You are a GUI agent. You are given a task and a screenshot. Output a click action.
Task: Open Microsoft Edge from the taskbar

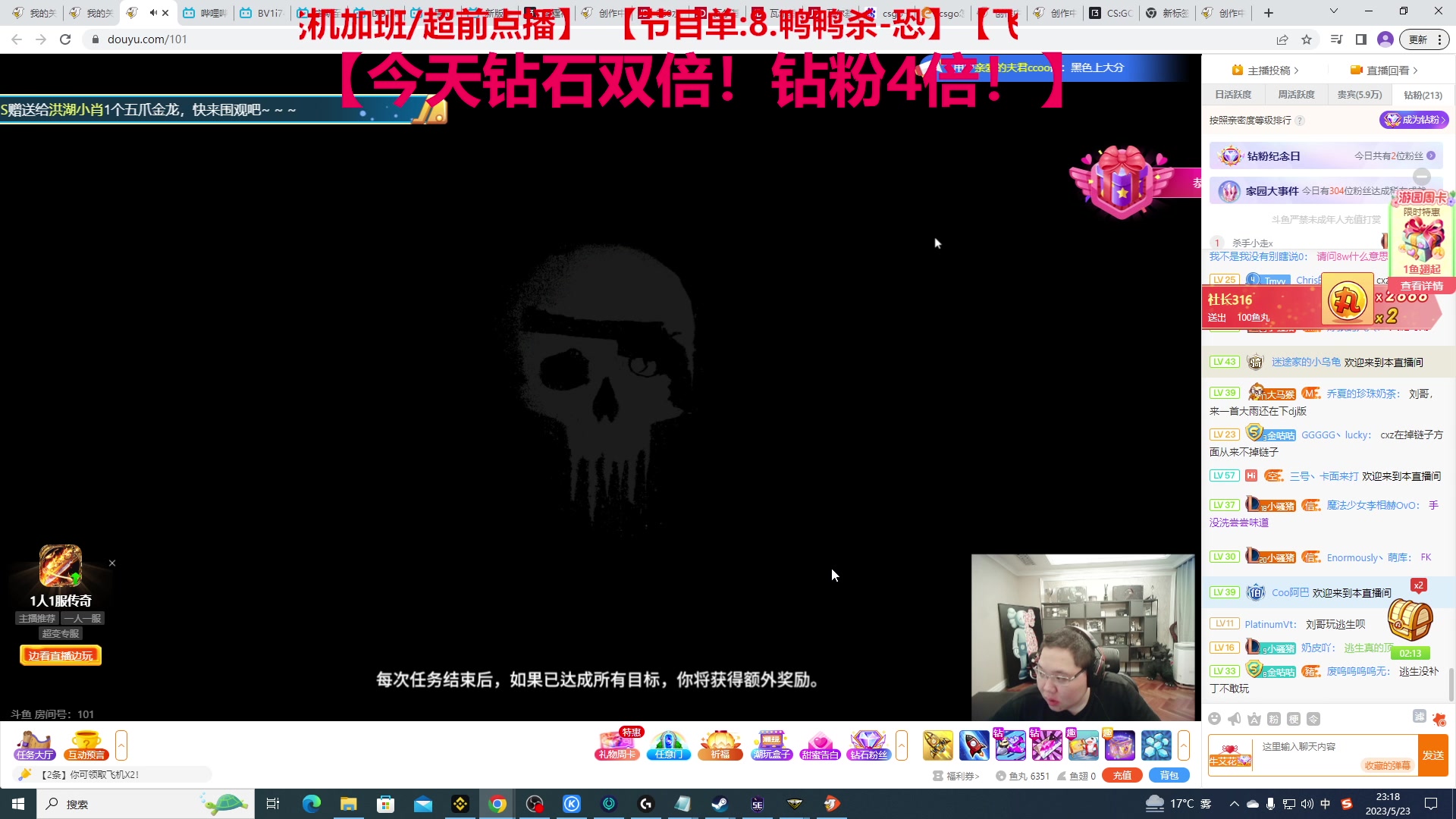(312, 804)
